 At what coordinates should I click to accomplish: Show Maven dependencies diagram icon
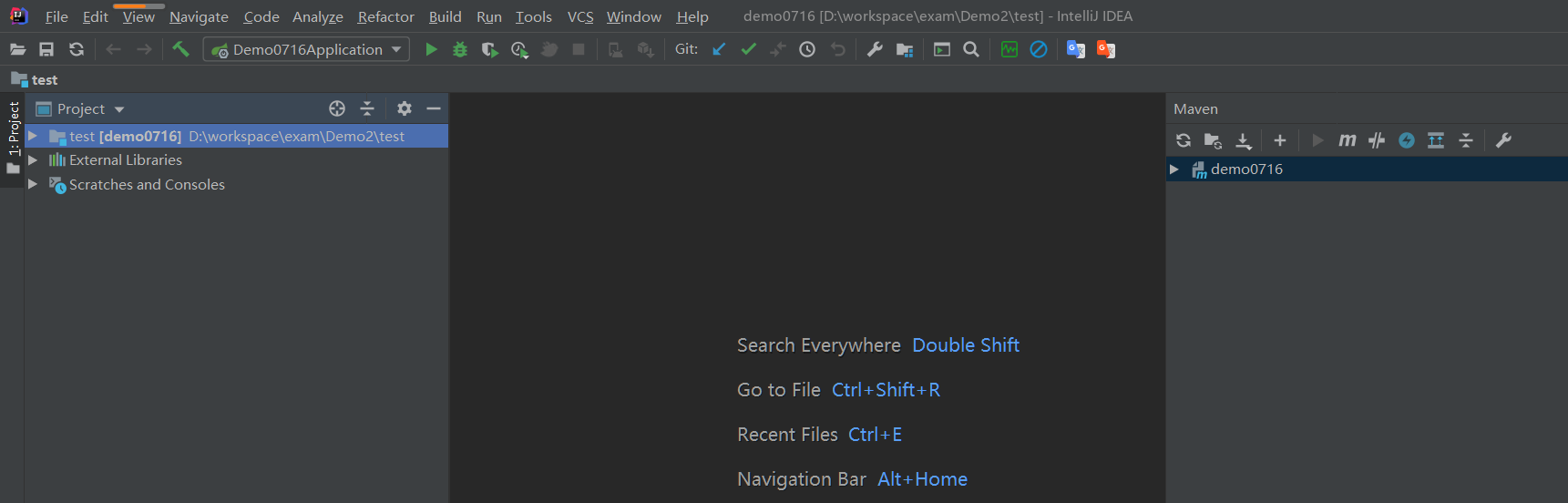point(1436,140)
